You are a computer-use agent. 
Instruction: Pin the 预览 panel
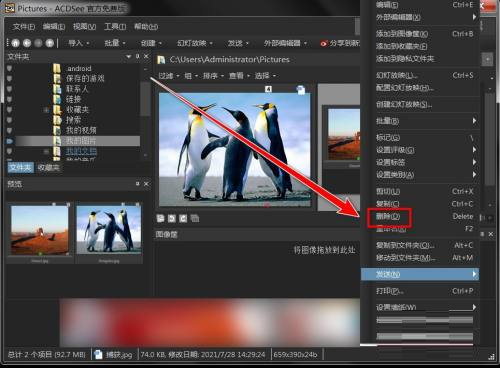point(138,184)
